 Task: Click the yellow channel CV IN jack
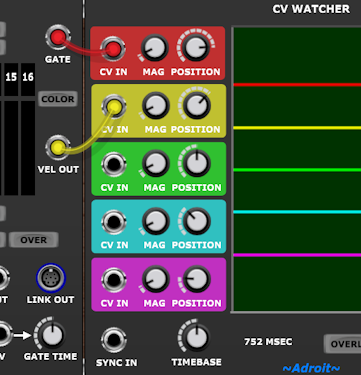(114, 107)
